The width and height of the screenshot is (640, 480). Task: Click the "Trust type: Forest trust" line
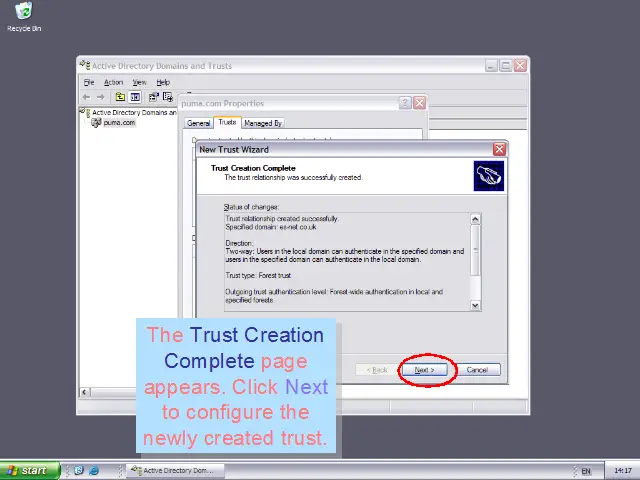[x=258, y=276]
